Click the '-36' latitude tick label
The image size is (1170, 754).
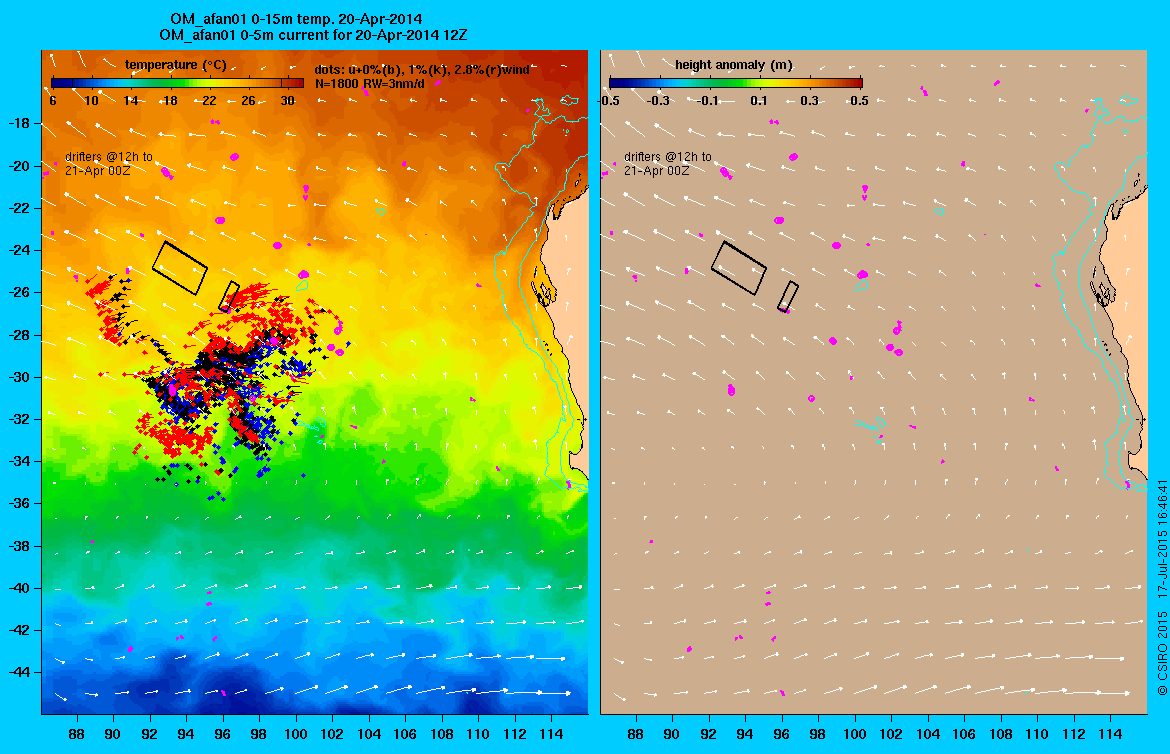(19, 503)
